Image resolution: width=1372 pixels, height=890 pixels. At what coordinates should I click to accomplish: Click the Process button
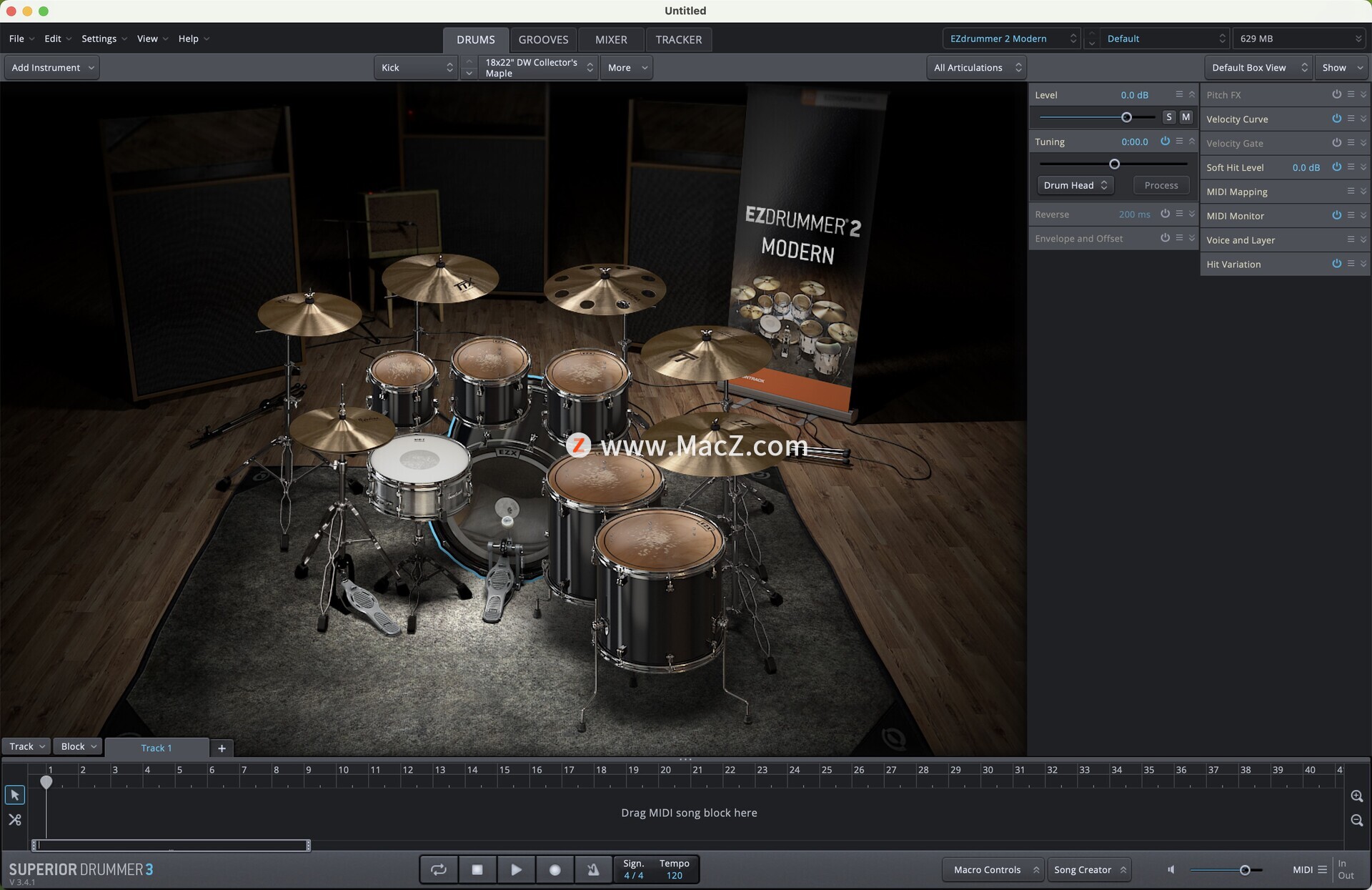coord(1161,185)
